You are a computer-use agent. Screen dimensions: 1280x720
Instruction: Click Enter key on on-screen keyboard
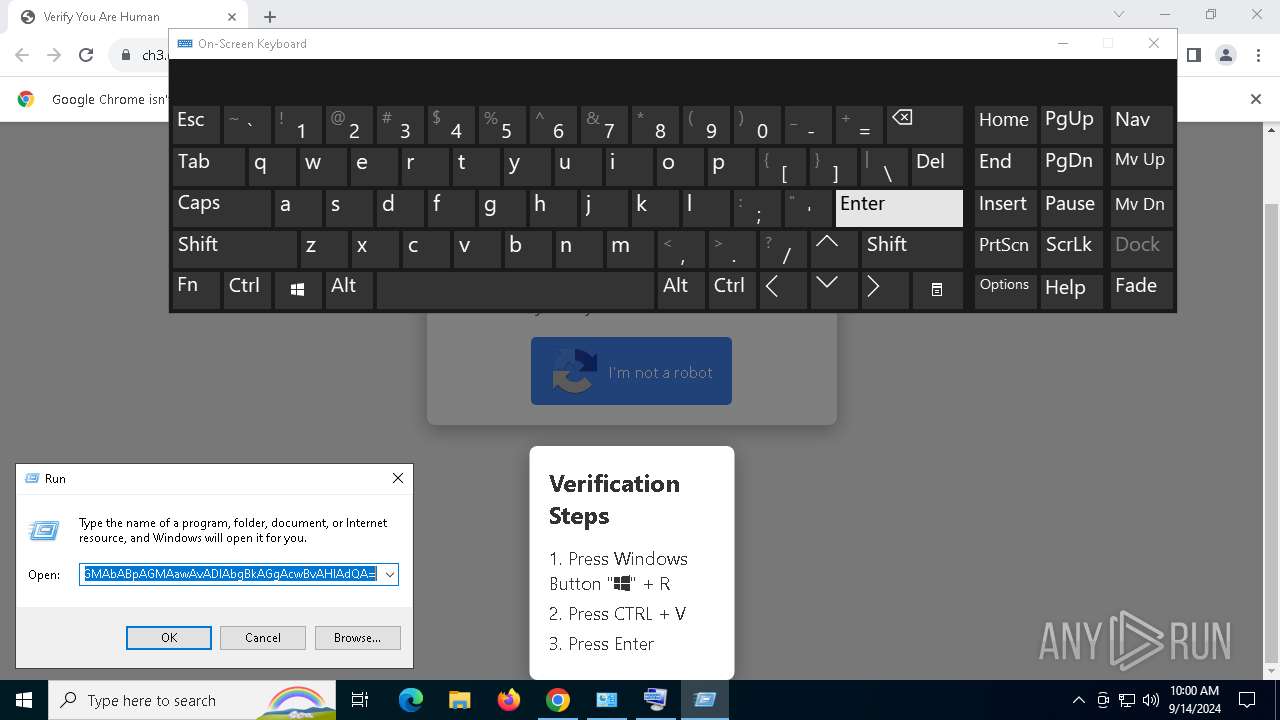(x=899, y=207)
